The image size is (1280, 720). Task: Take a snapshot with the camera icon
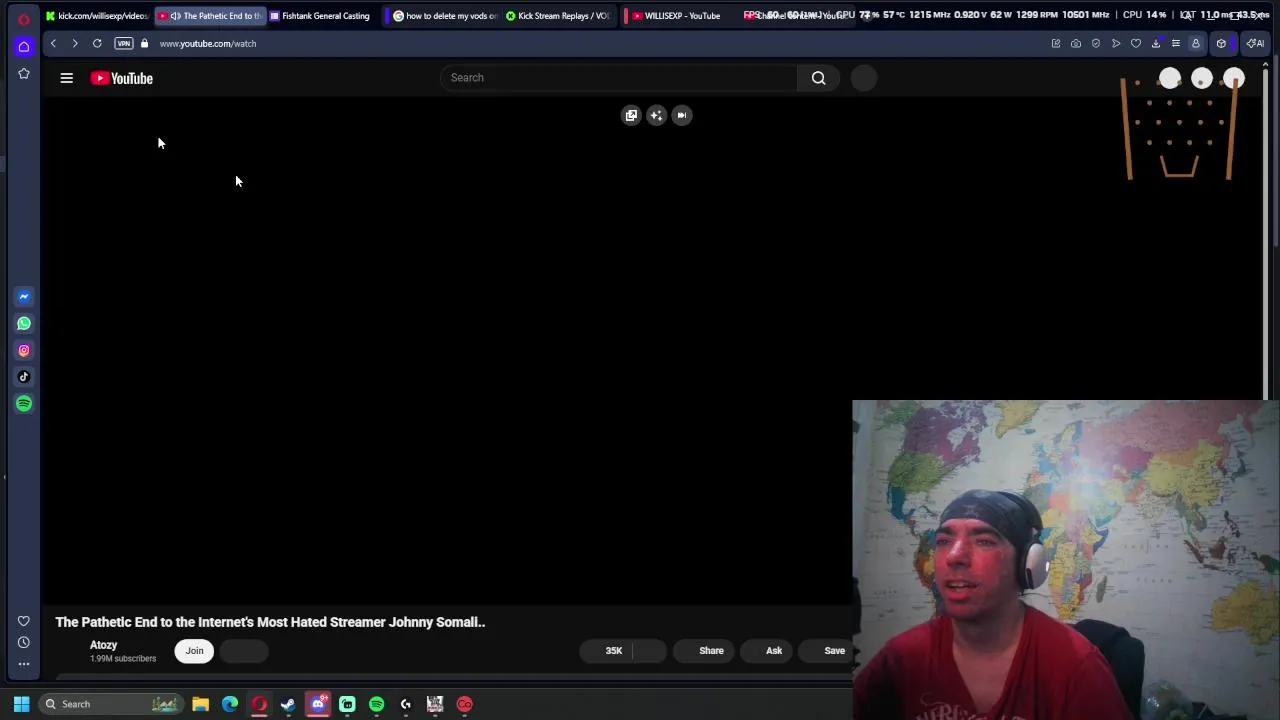tap(1076, 43)
